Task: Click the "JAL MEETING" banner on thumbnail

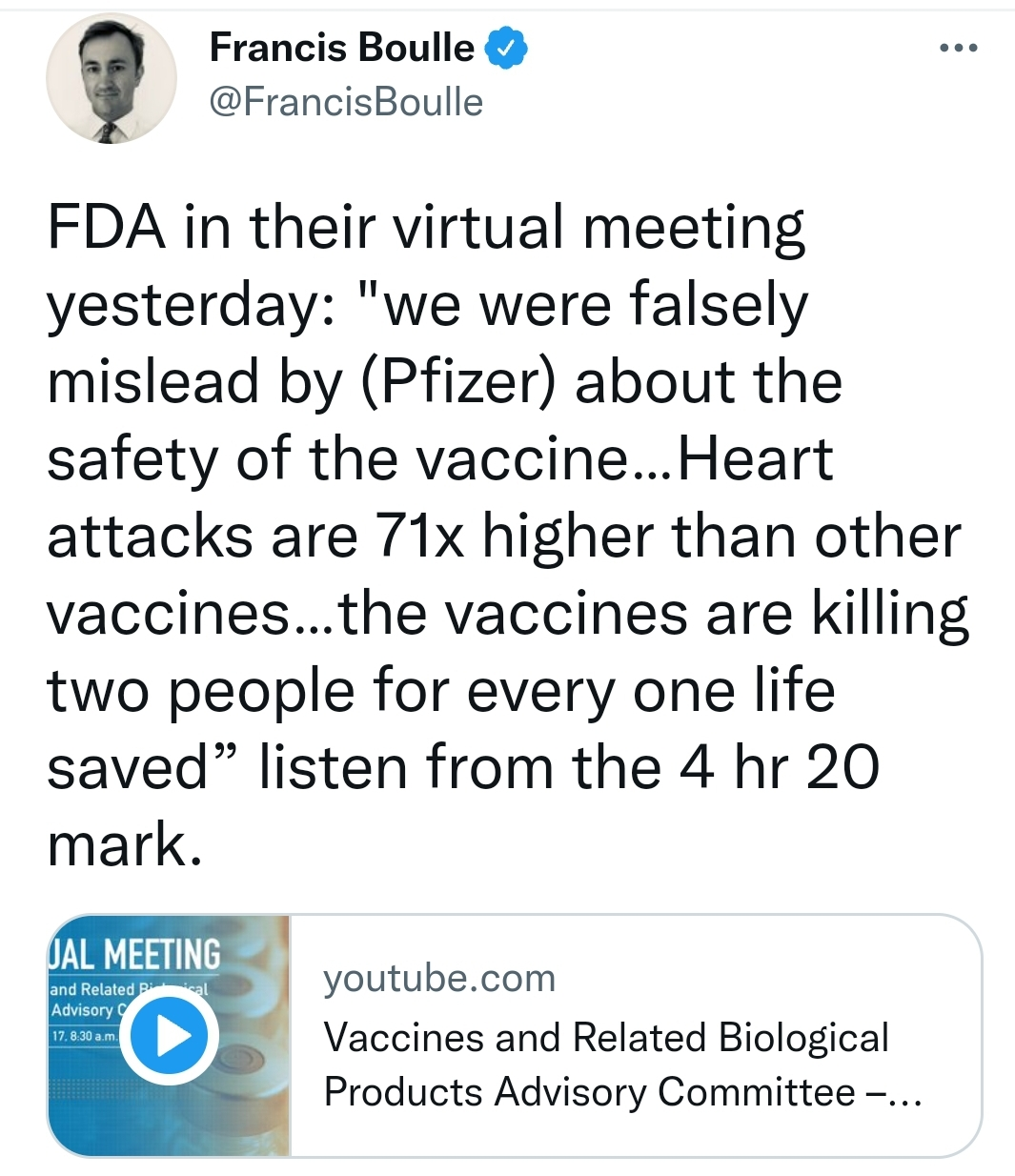Action: [x=134, y=954]
